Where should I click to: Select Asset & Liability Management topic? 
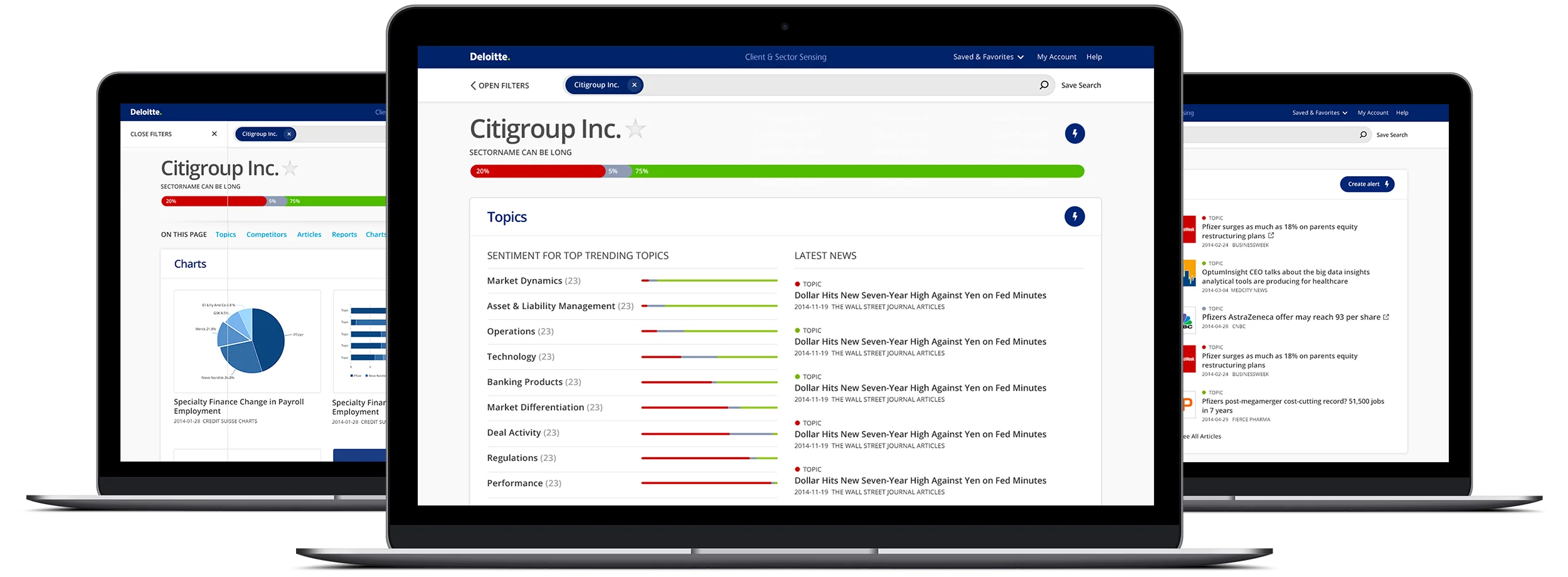560,306
